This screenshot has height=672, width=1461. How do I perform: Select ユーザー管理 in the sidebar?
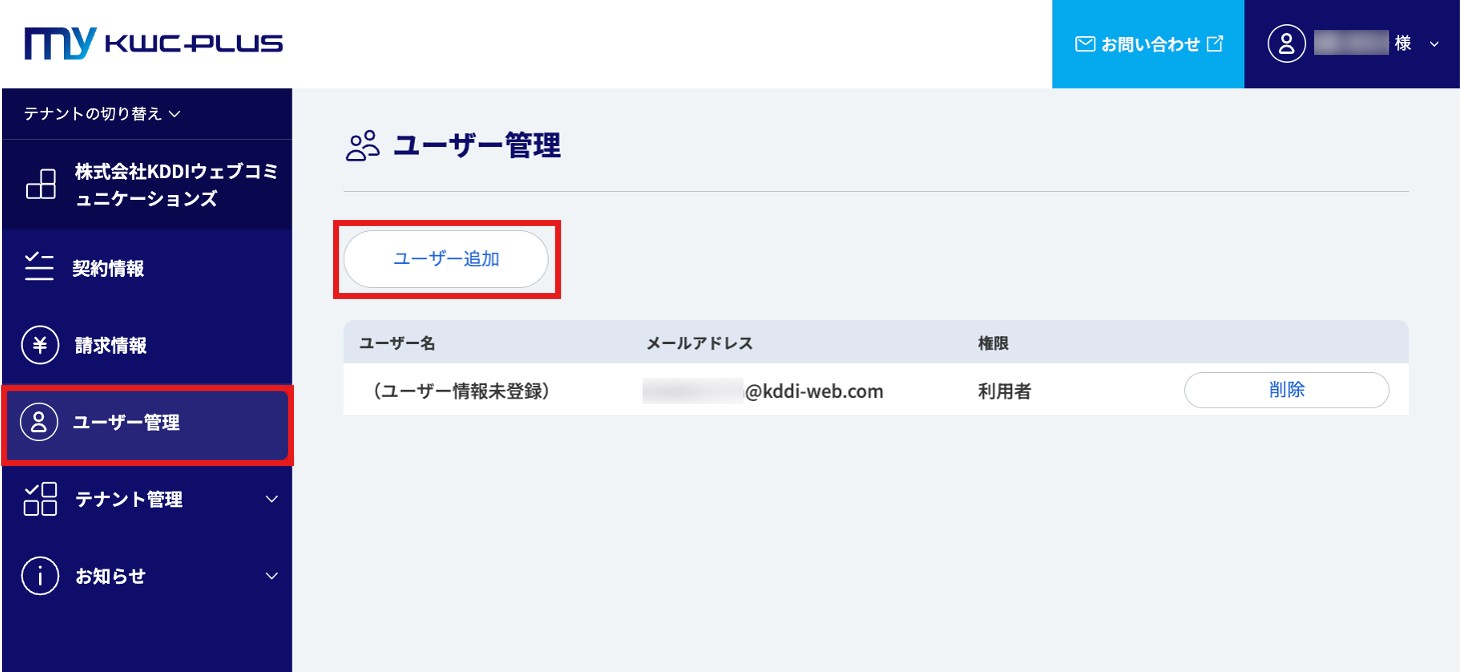pos(146,423)
